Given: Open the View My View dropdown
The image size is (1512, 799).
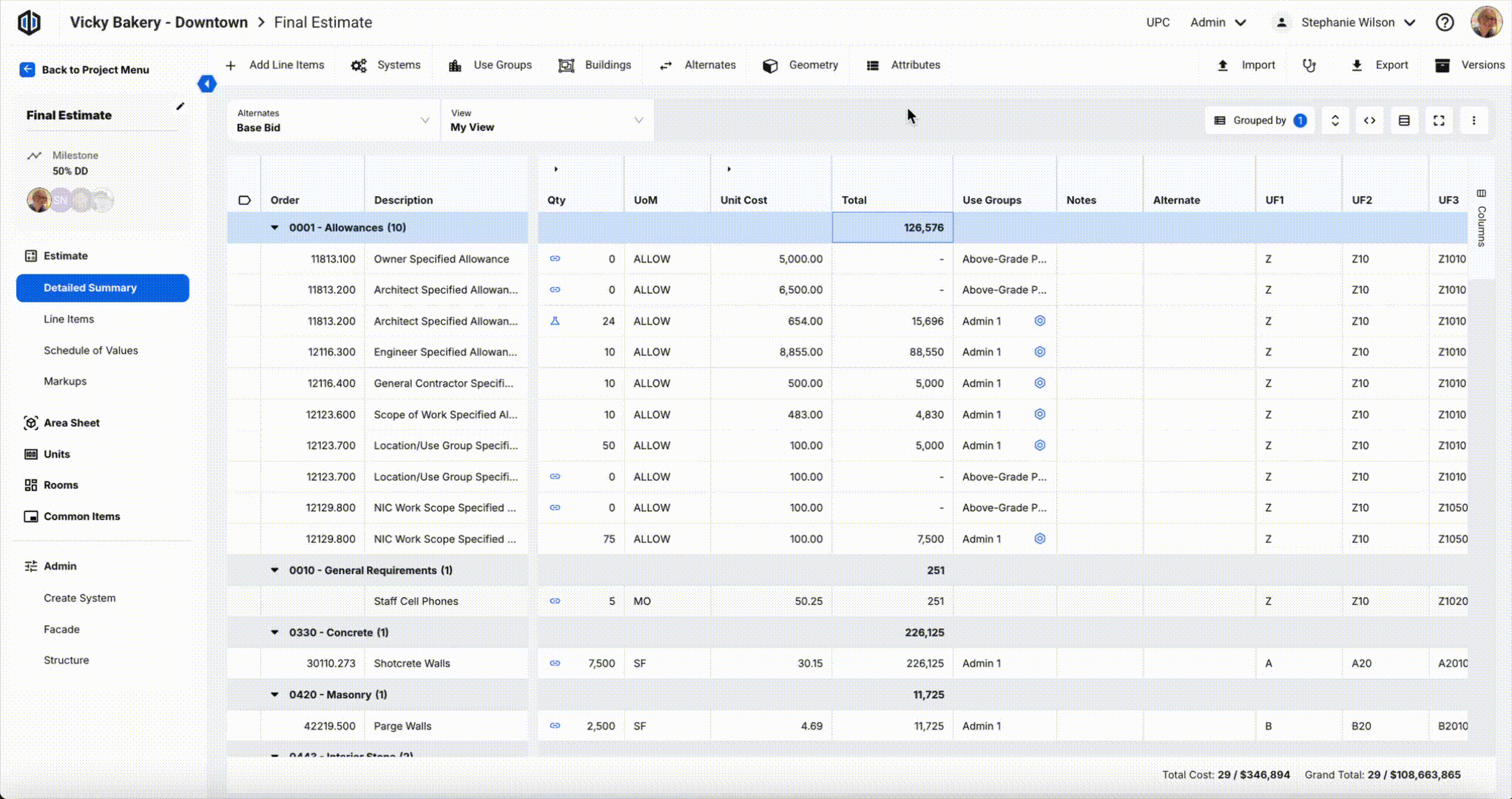Looking at the screenshot, I should 547,121.
